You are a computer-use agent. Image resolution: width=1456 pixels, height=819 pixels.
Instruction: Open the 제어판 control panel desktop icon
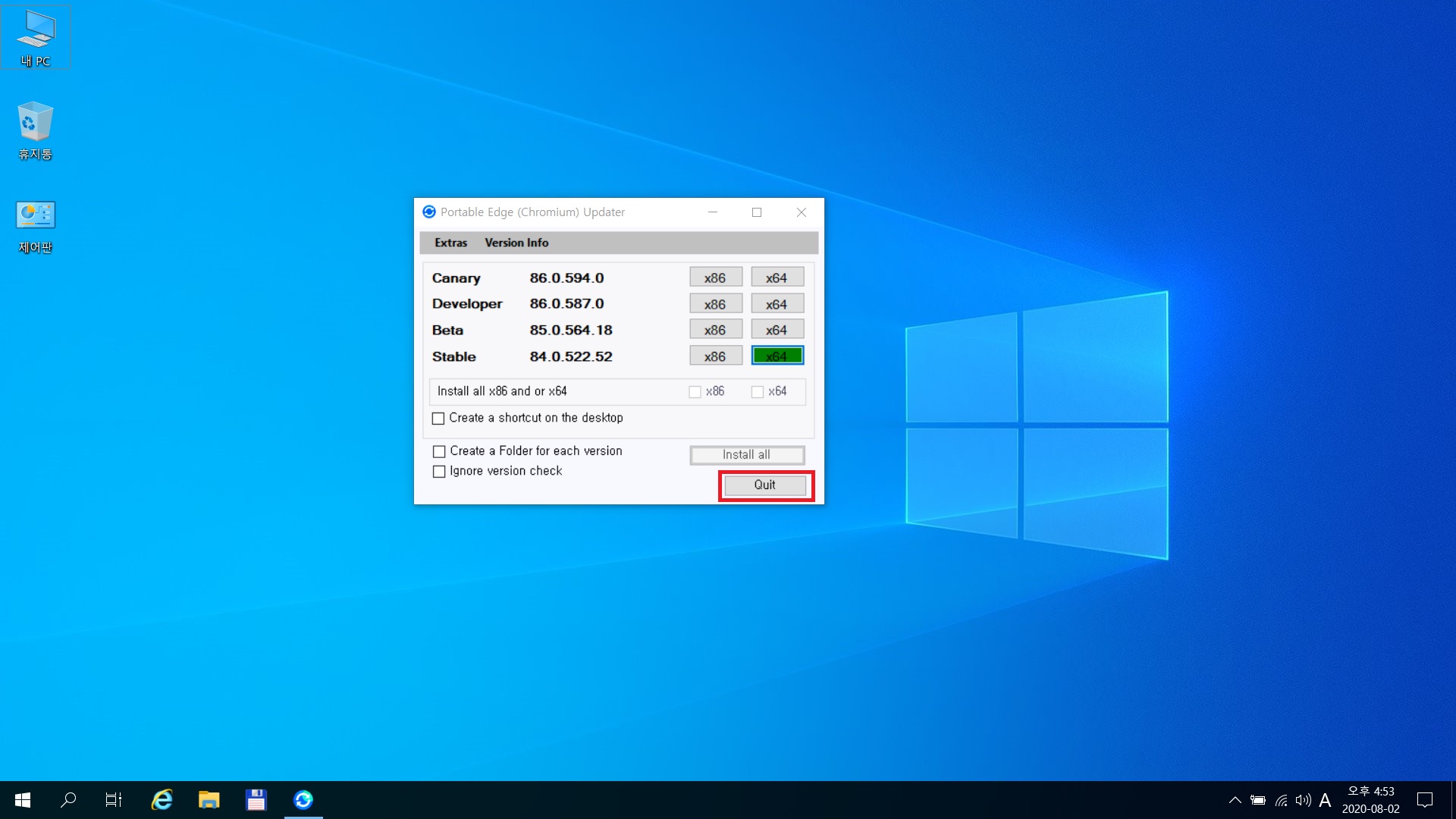coord(36,227)
